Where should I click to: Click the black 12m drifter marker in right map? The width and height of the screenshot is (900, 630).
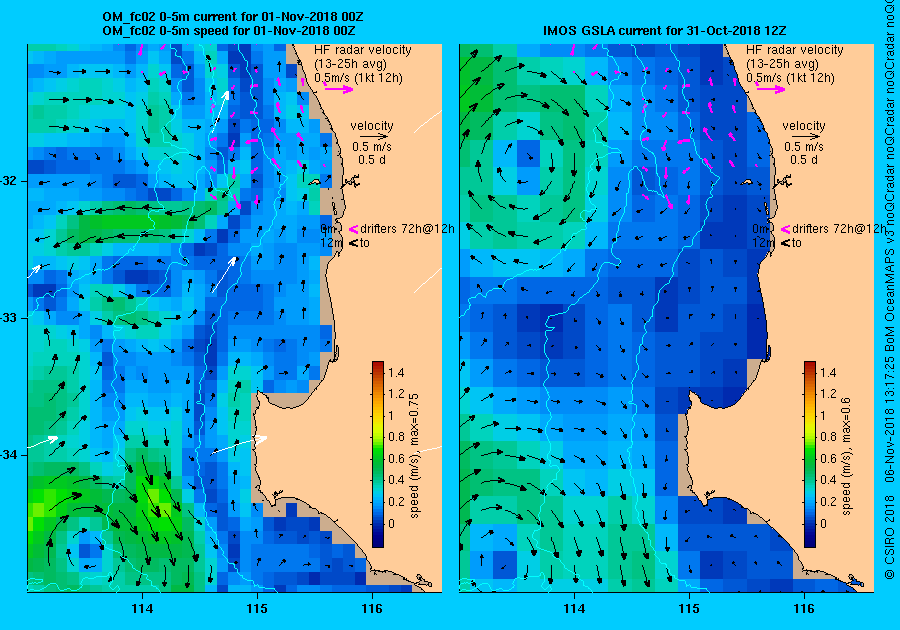pos(785,243)
